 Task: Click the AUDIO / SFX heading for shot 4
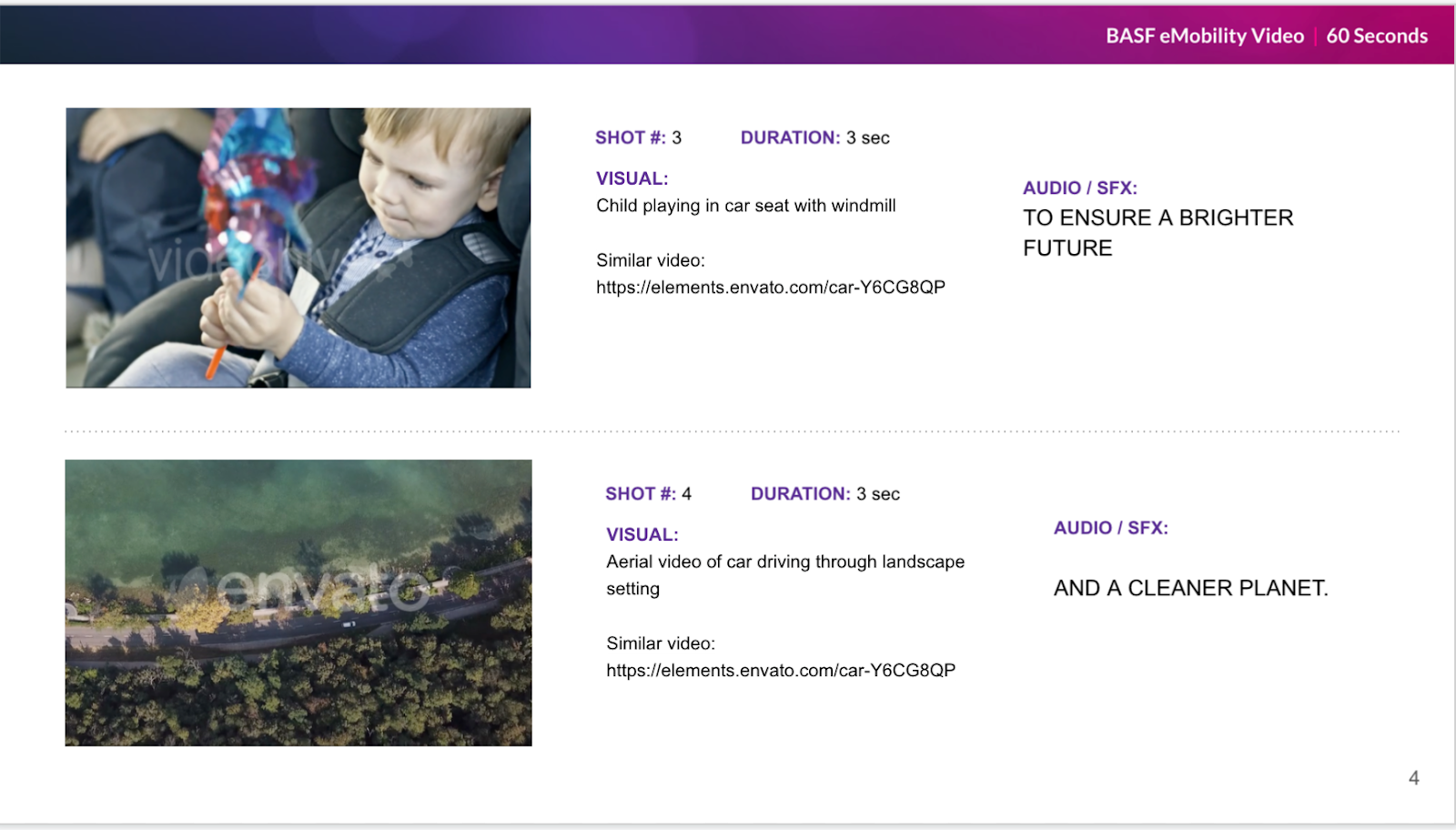click(x=1110, y=528)
